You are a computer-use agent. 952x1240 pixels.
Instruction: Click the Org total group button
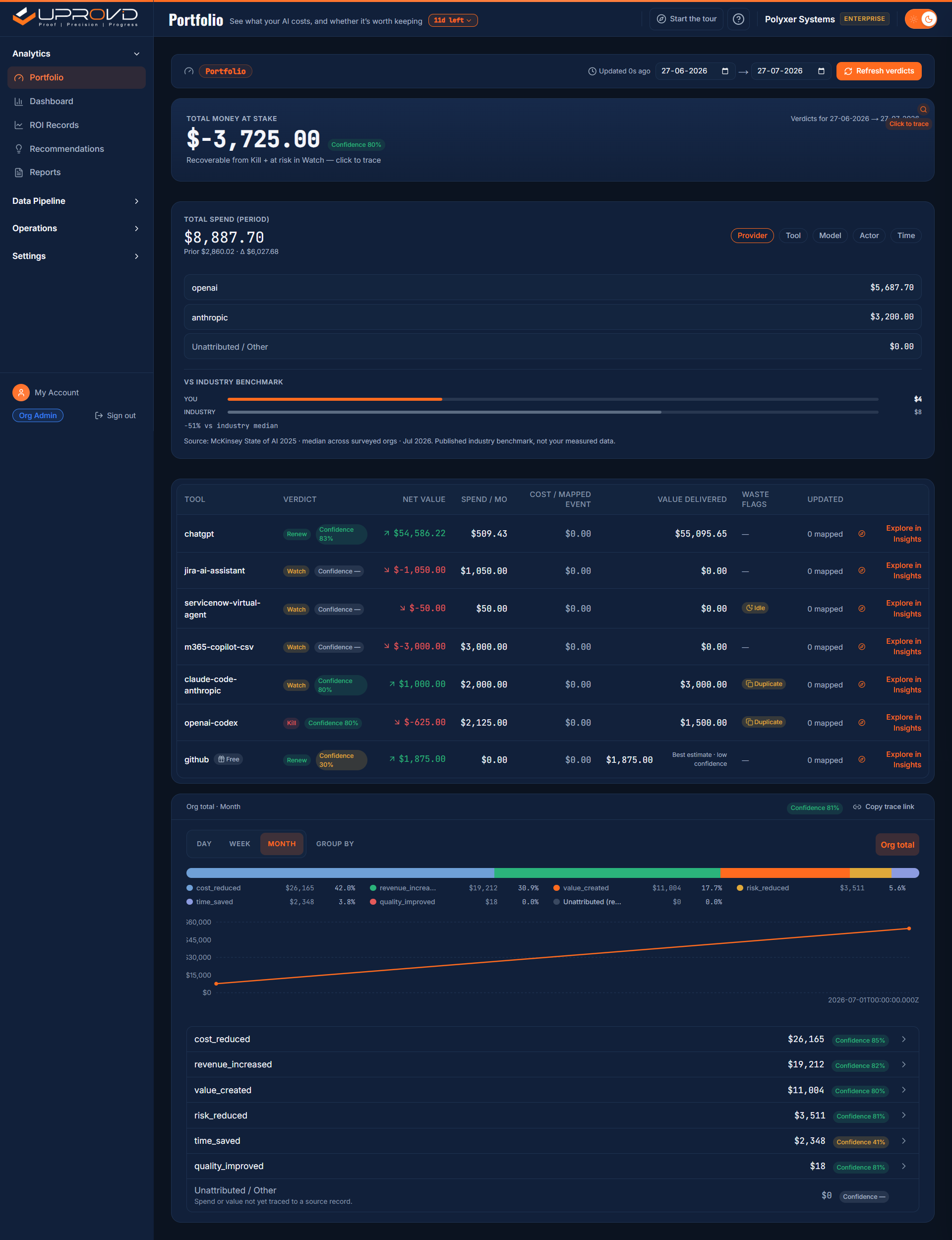click(897, 845)
